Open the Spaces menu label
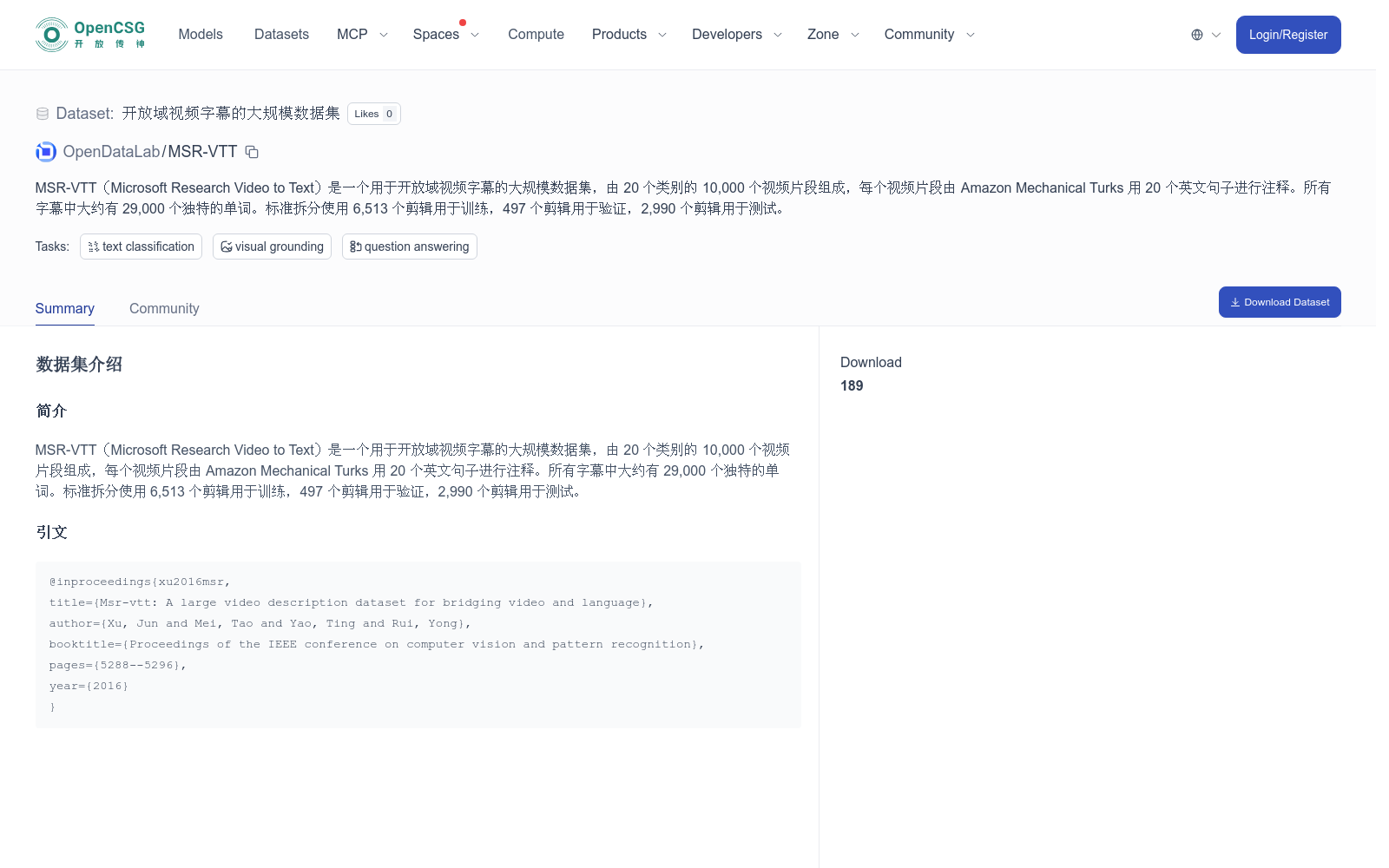The image size is (1389, 868). 436,35
